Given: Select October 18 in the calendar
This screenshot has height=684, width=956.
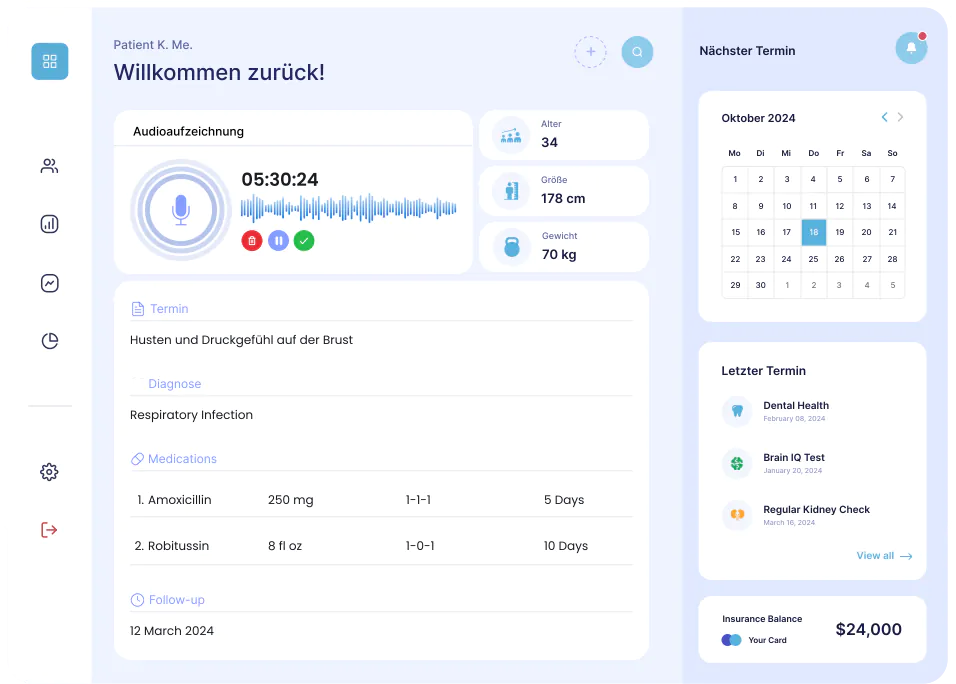Looking at the screenshot, I should click(x=813, y=232).
